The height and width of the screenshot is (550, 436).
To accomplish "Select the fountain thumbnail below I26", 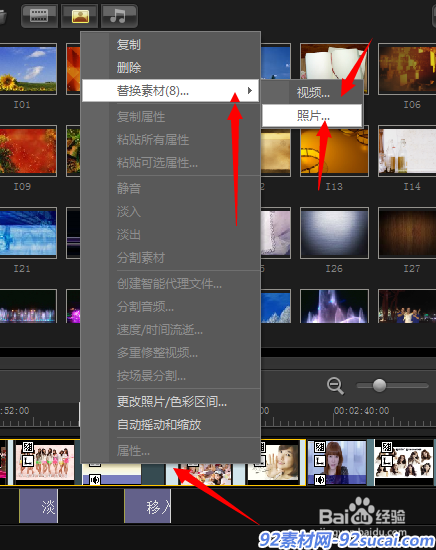I will 334,306.
